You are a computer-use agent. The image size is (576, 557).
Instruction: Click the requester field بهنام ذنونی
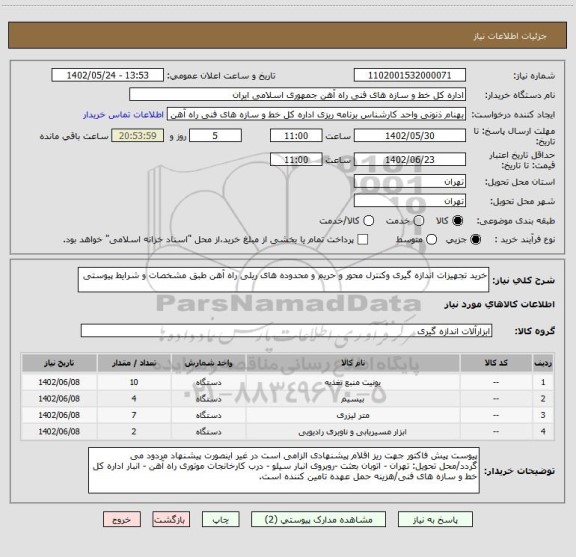[x=316, y=115]
